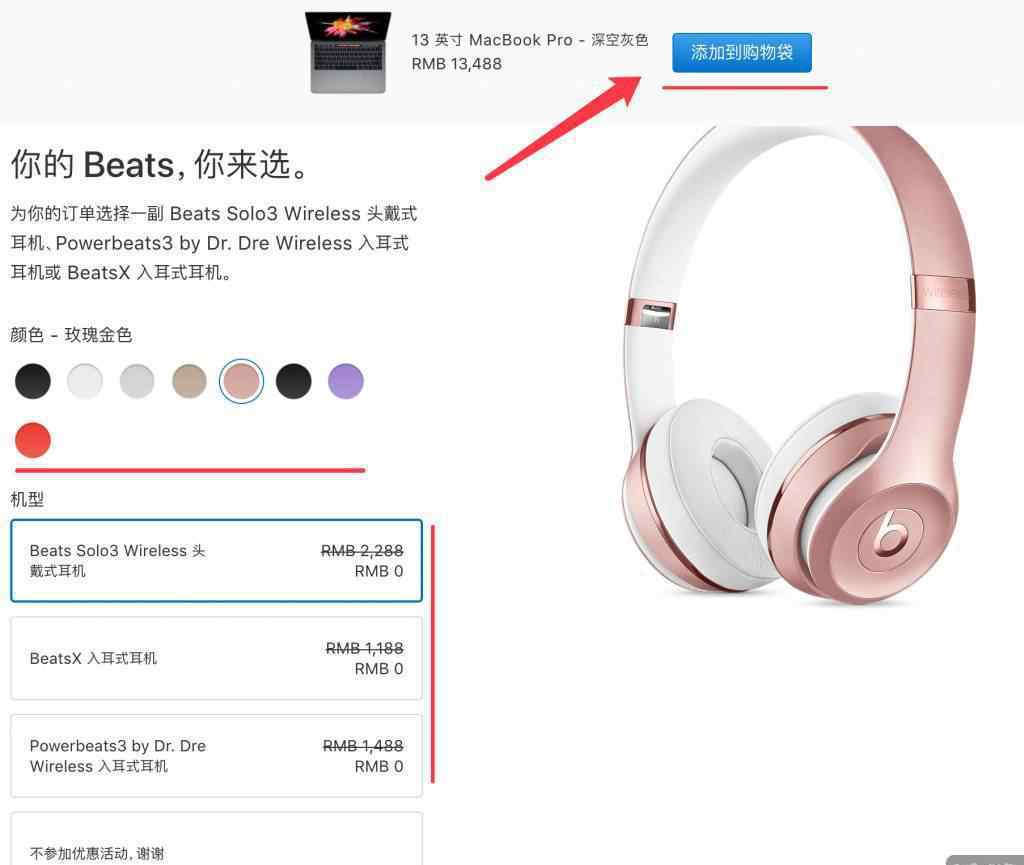Choose the second black color swatch
The height and width of the screenshot is (865, 1024).
point(294,381)
